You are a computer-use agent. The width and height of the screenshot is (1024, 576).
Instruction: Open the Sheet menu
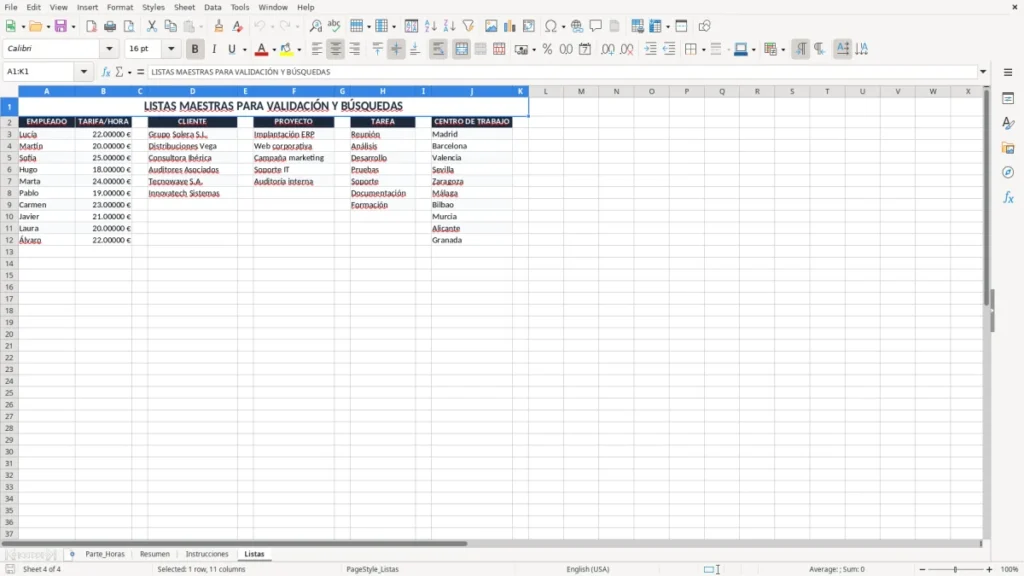pos(184,7)
